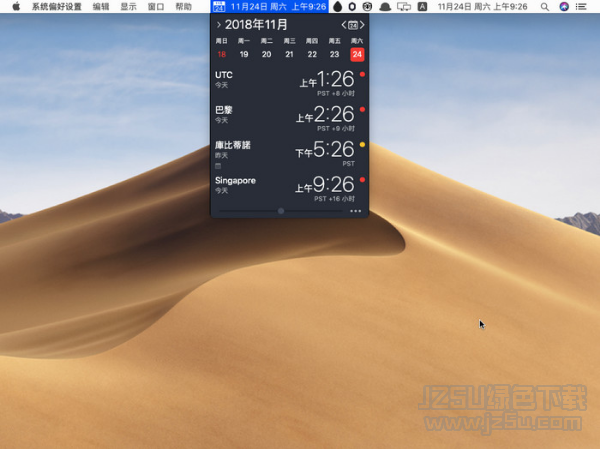The height and width of the screenshot is (449, 600).
Task: Click the red dot next to 巴黎 time
Action: pos(362,109)
